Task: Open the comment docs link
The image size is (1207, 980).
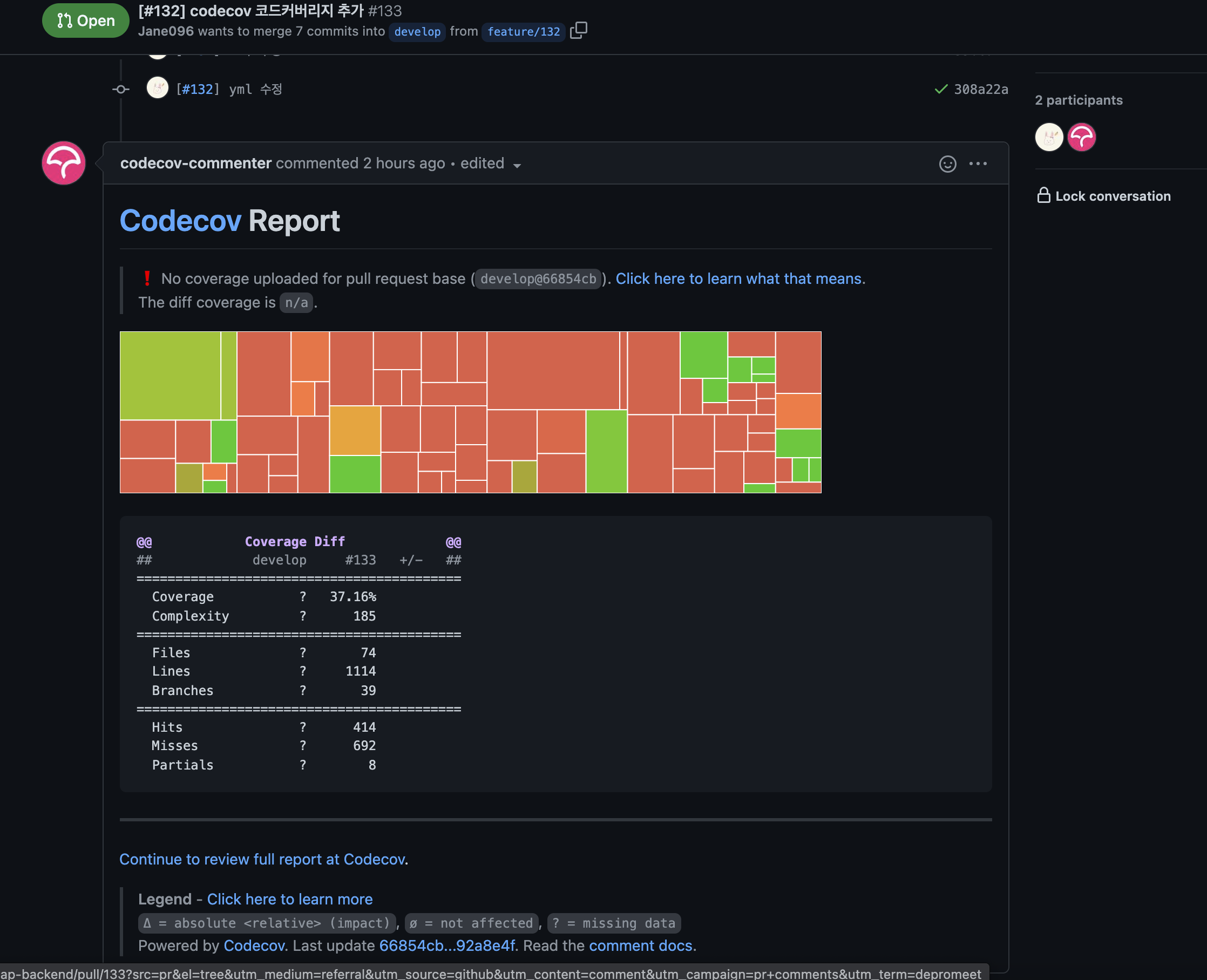Action: point(640,945)
